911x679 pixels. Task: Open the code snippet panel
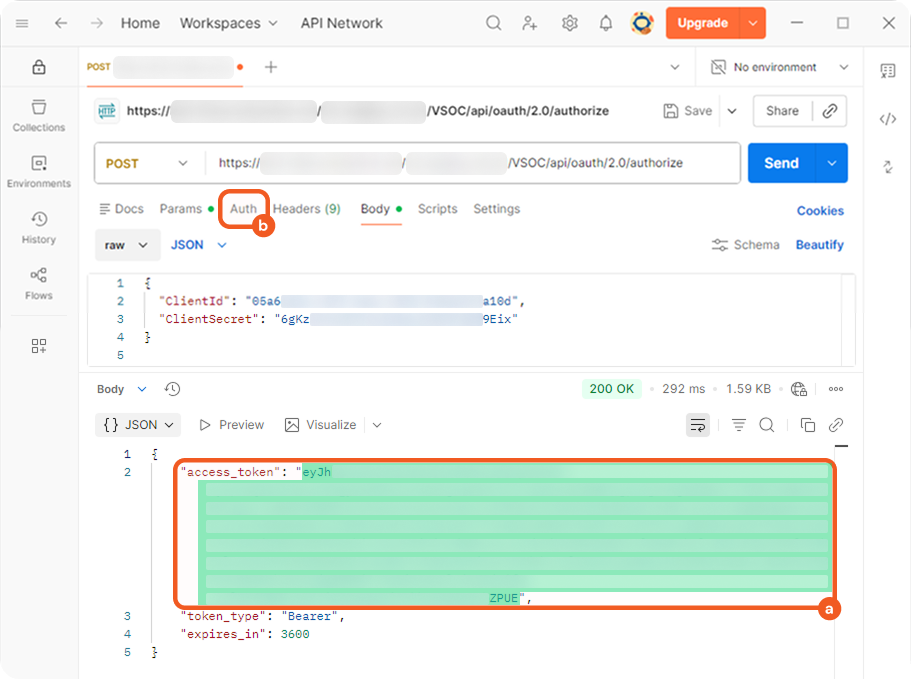click(x=887, y=119)
